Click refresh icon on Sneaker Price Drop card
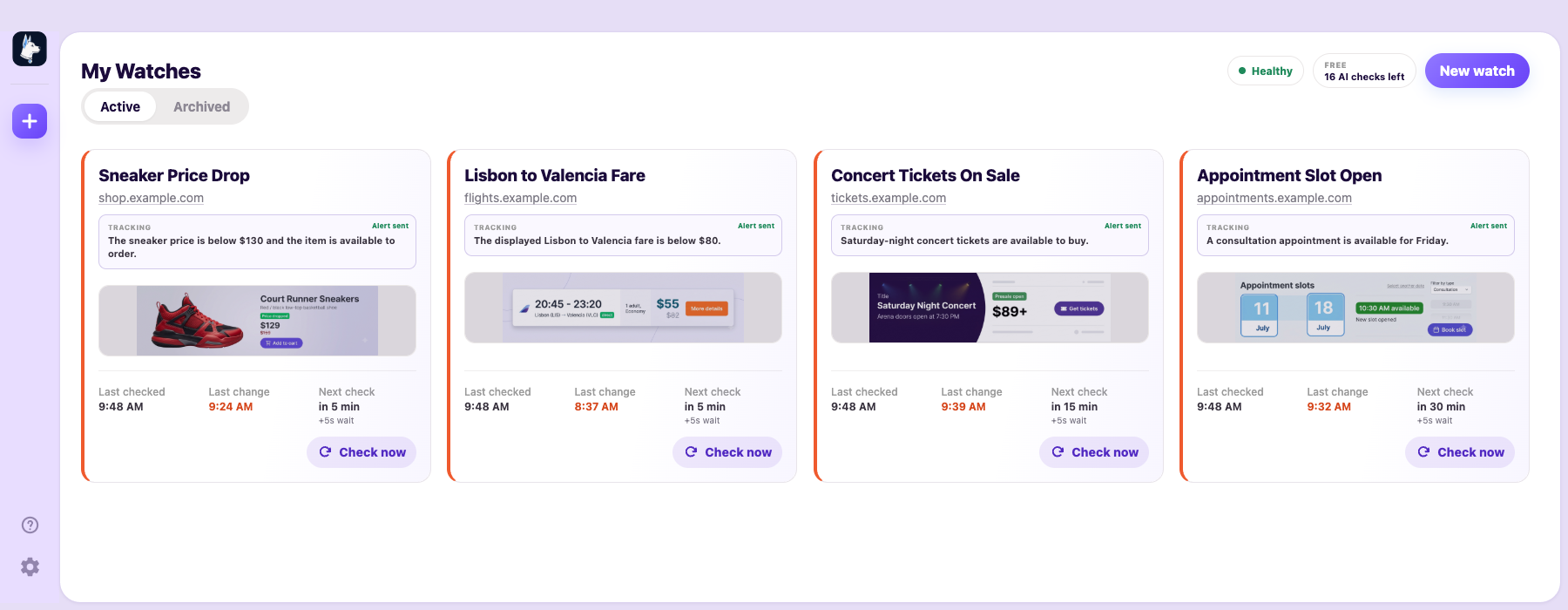 [x=325, y=452]
